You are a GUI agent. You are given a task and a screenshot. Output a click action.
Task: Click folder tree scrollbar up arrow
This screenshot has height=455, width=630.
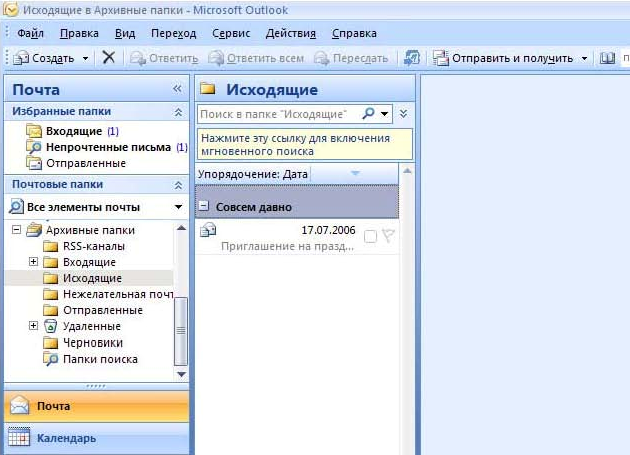[x=181, y=228]
